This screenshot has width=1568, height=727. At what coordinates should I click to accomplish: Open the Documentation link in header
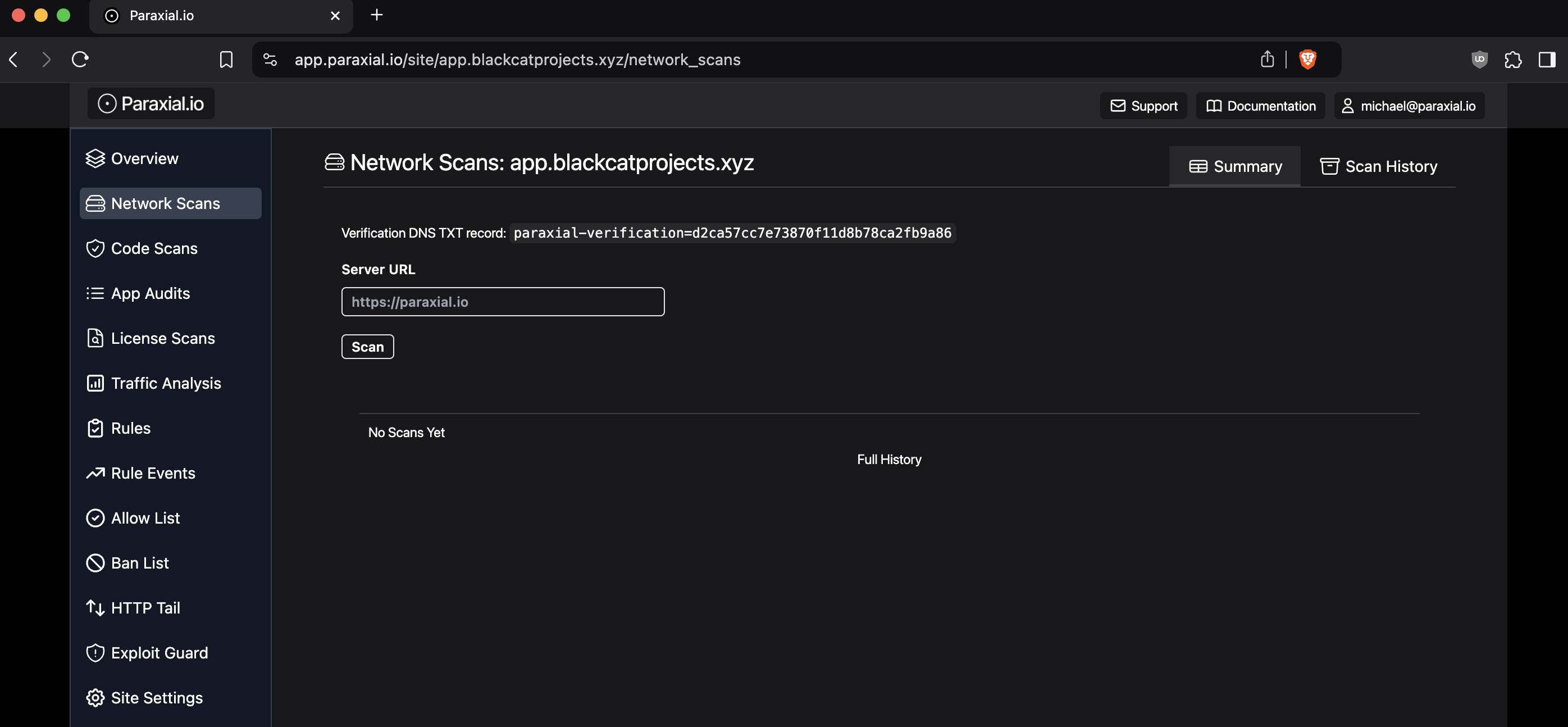pyautogui.click(x=1260, y=106)
